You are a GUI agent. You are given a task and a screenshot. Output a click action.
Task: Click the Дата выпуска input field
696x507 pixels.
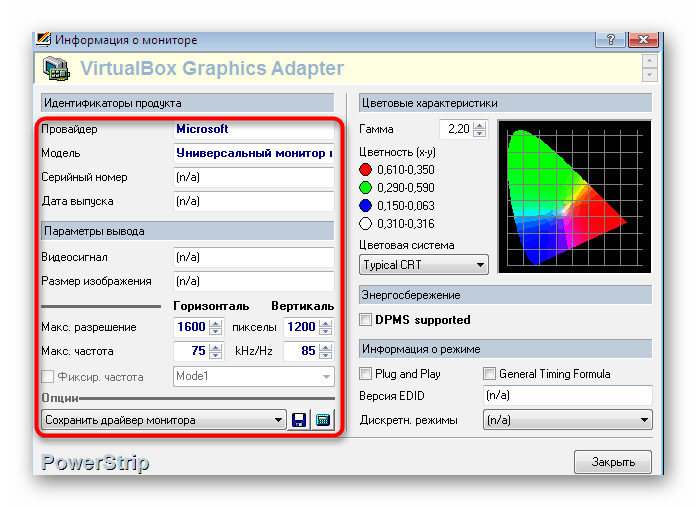click(x=254, y=201)
